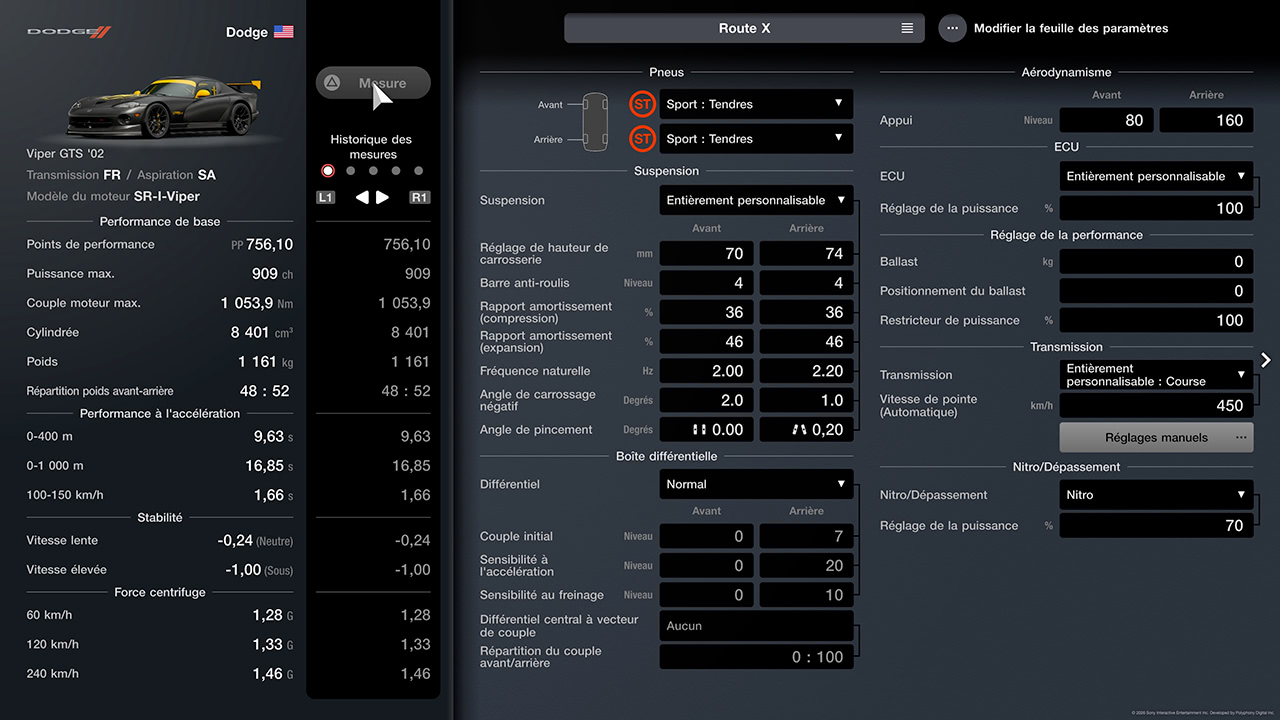Select the fourth measurement history dot
Screen dimensions: 1280x720
point(396,171)
